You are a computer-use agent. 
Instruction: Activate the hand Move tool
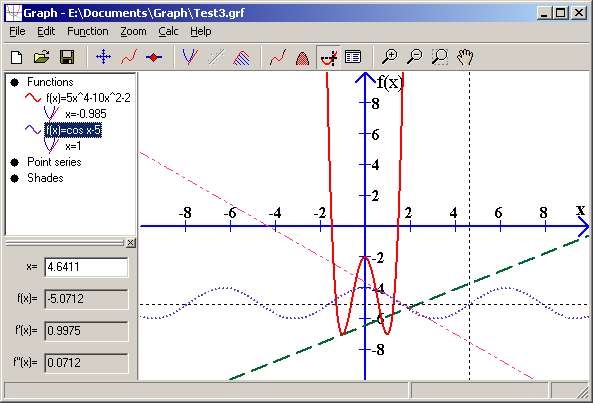[x=465, y=57]
